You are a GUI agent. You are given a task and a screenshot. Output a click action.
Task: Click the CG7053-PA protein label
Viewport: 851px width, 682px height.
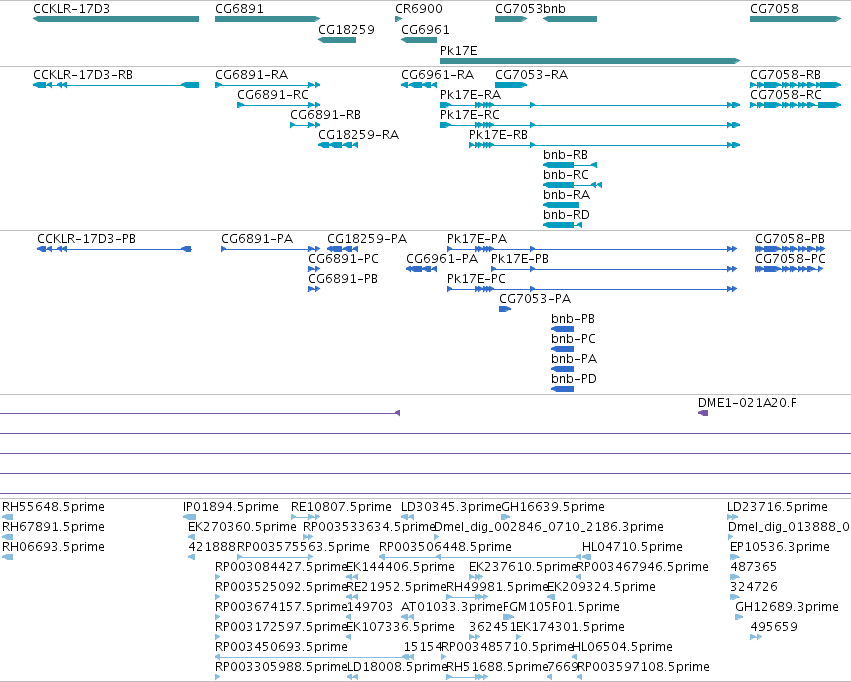point(535,299)
